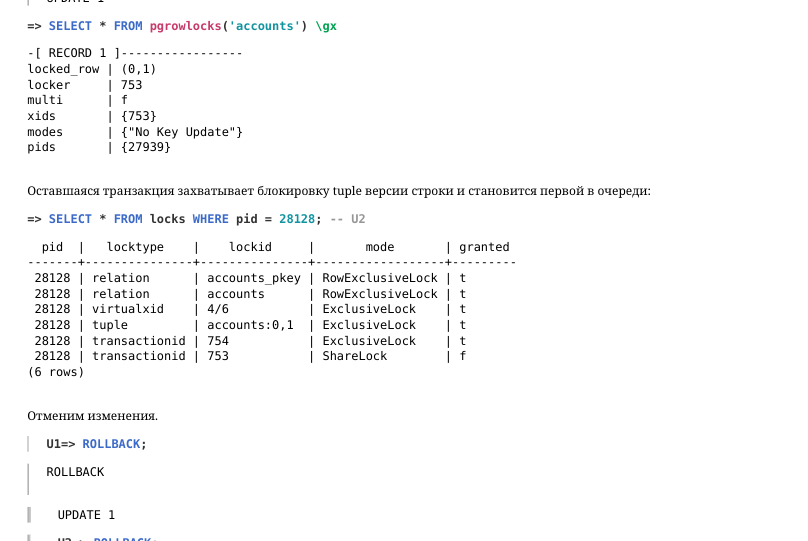This screenshot has width=808, height=541.
Task: Click the 4/6 lockid cell
Action: coord(218,309)
